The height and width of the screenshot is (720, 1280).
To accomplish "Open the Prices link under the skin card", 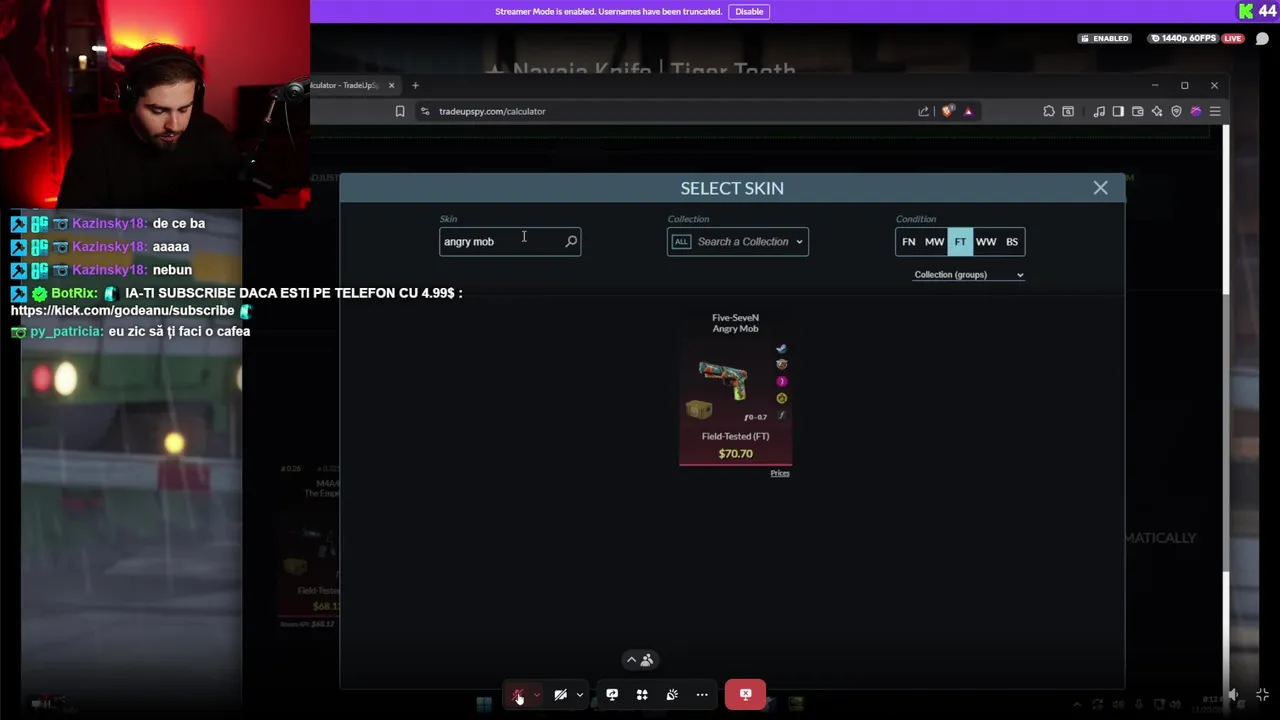I will pyautogui.click(x=780, y=473).
